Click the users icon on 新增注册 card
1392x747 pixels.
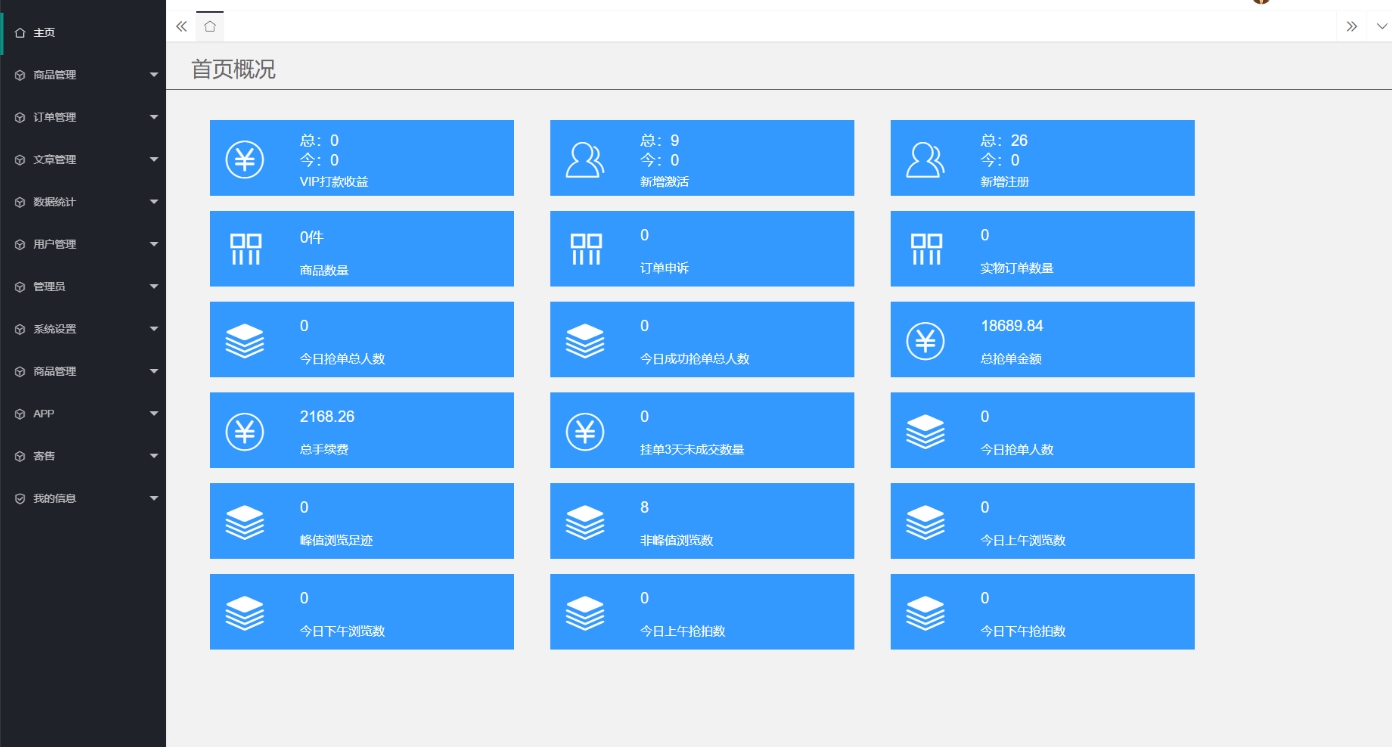pos(926,160)
